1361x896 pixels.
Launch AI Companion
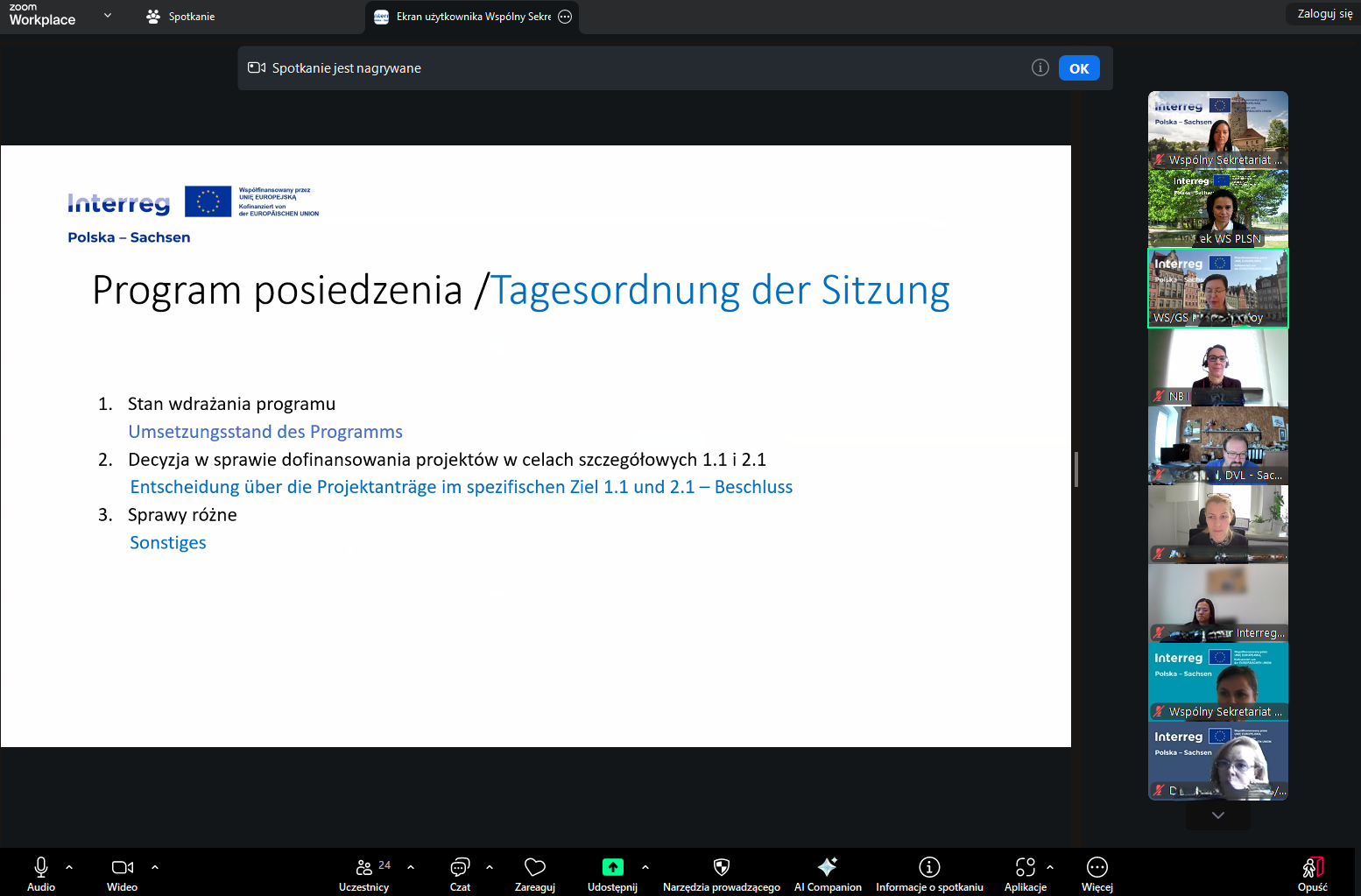(x=827, y=873)
